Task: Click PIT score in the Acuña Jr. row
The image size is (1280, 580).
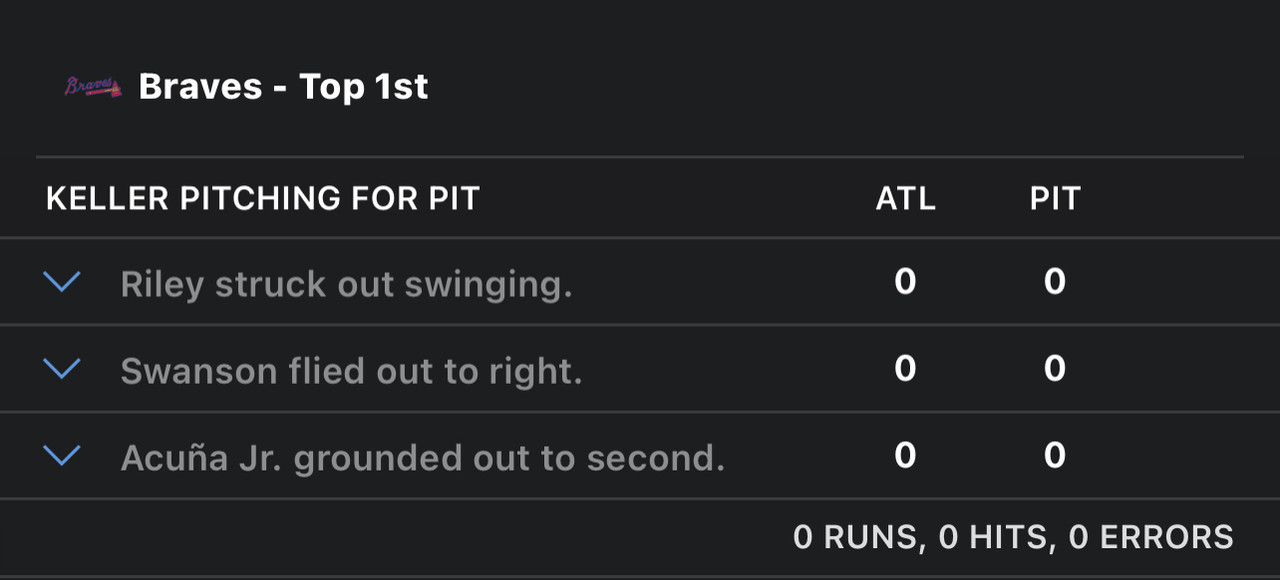Action: tap(1055, 456)
